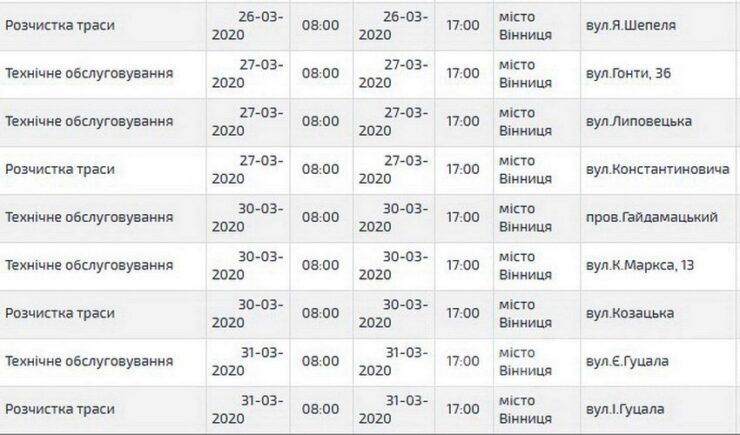Click the 08:00 start time for вул.Липовецька

320,121
